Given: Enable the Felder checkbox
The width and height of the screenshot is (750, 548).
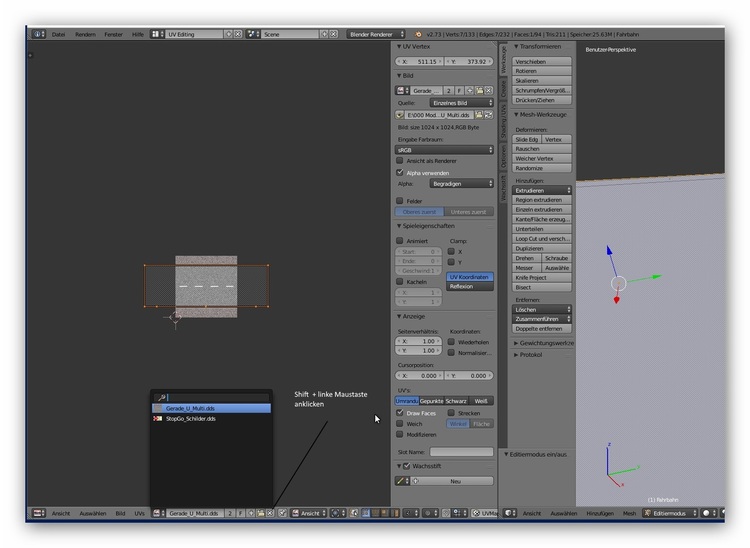Looking at the screenshot, I should click(x=400, y=201).
